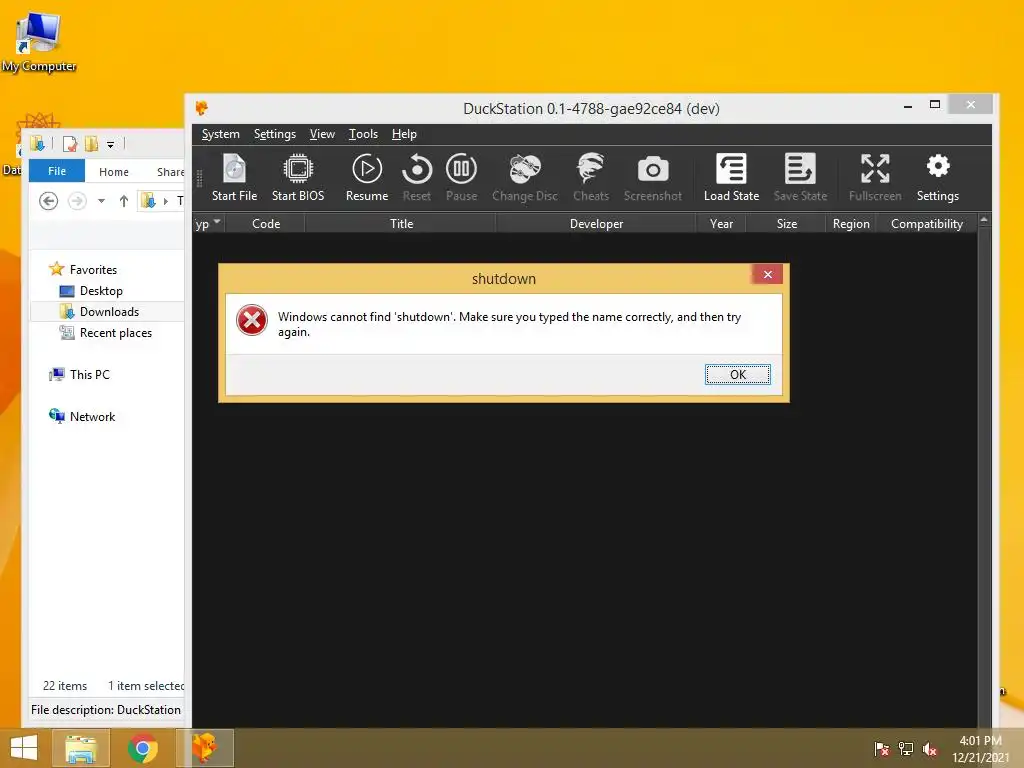
Task: Toggle the Fullscreen toolbar icon
Action: coord(875,169)
